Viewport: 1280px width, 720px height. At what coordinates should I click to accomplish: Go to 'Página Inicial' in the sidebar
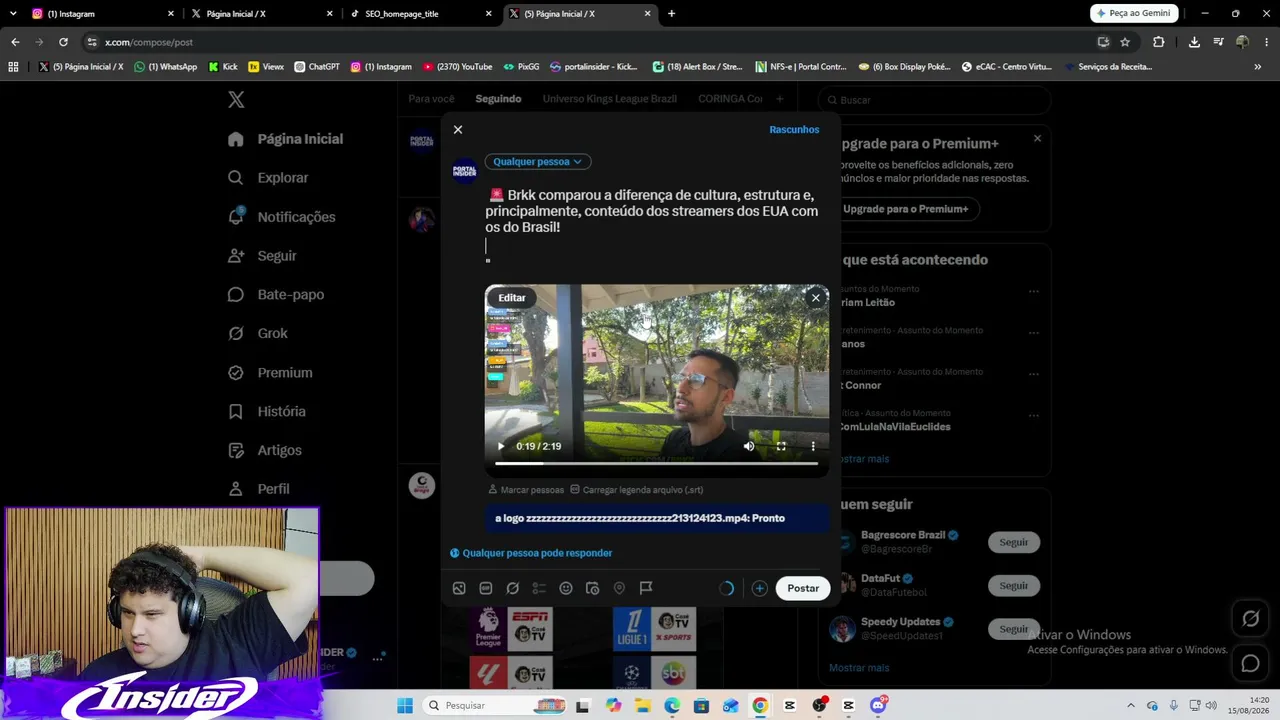tap(286, 139)
